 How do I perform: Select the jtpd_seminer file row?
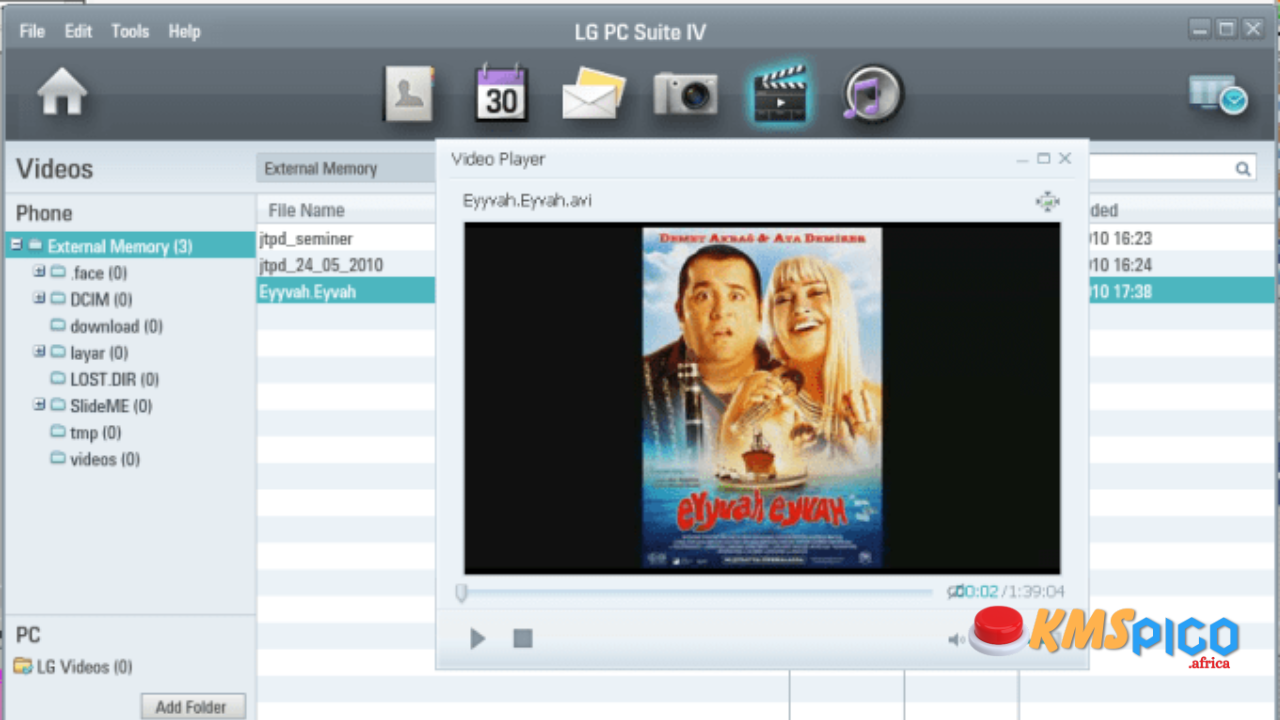(x=346, y=239)
